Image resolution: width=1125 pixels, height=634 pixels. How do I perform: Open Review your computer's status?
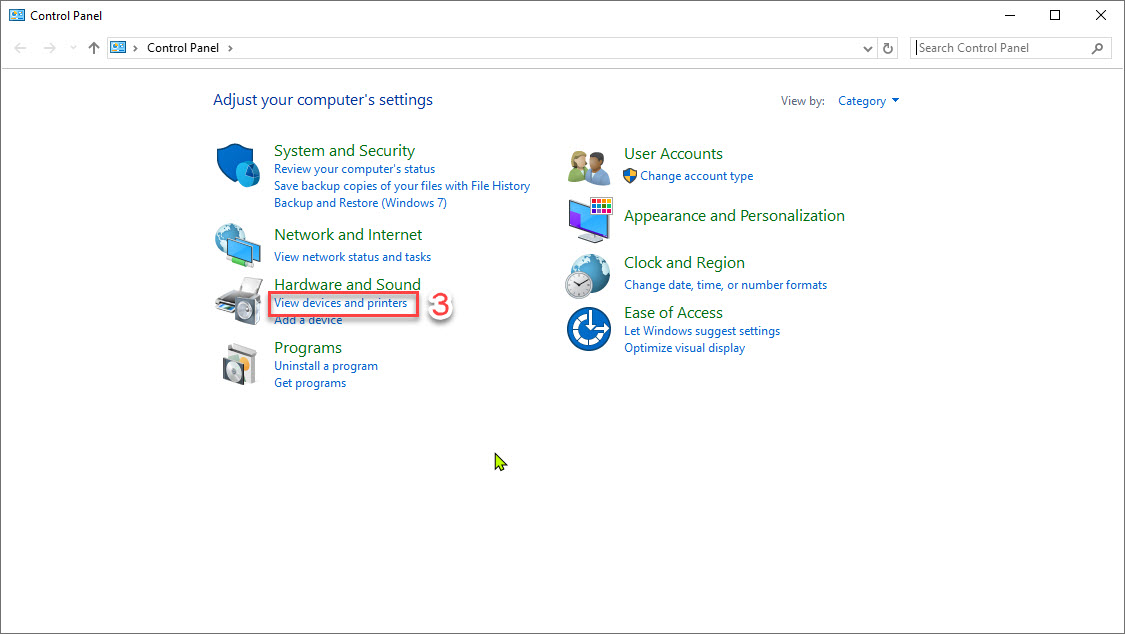354,169
